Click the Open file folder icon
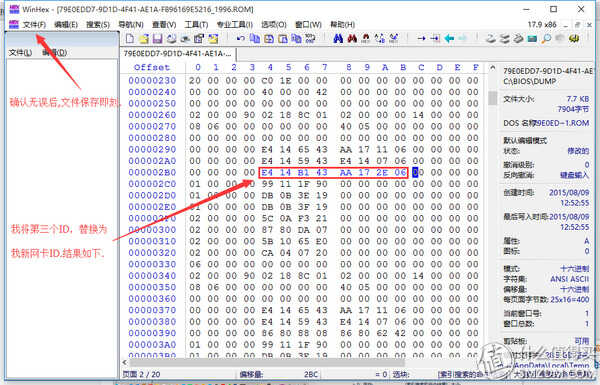Screen dimensions: 600x385 tap(143, 38)
